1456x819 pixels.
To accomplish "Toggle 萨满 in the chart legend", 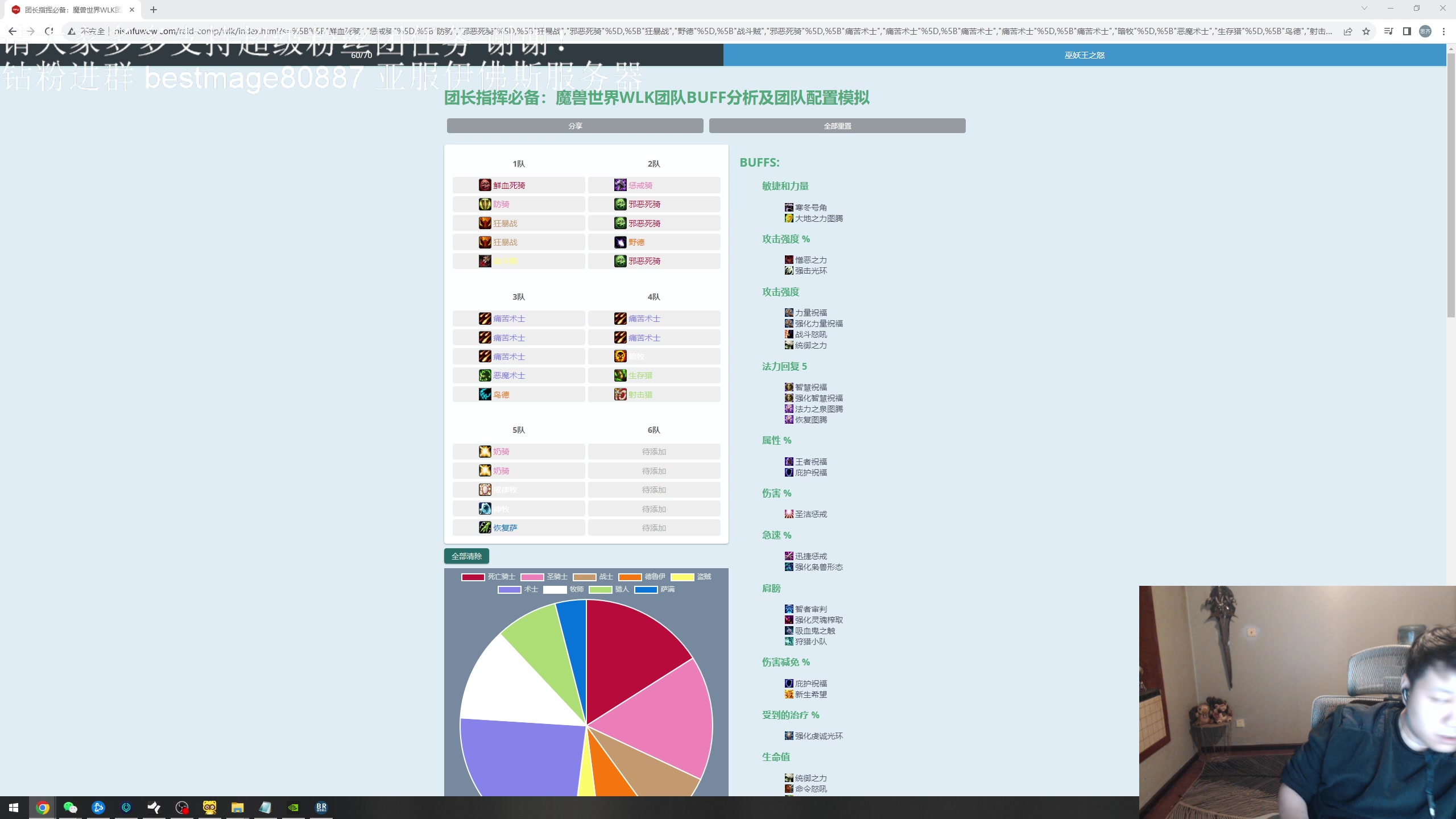I will (x=655, y=589).
